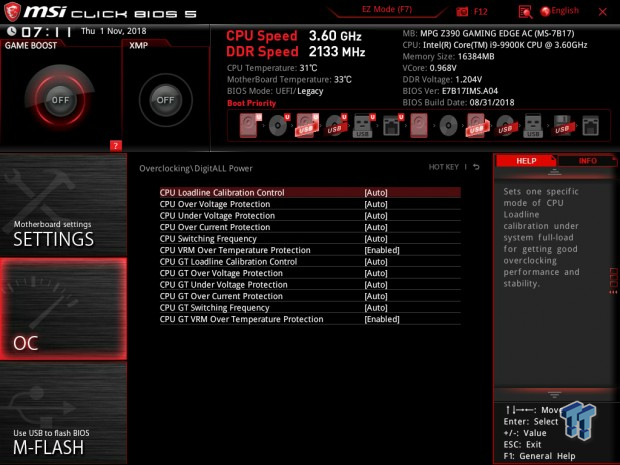This screenshot has height=465, width=620.
Task: Click the red question mark help icon
Action: 115,146
